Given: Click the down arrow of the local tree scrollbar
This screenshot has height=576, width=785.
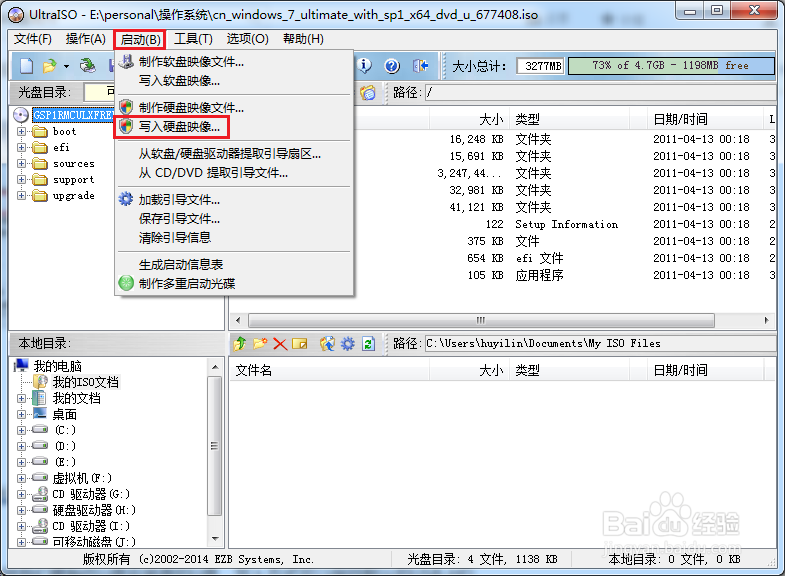Looking at the screenshot, I should coord(215,539).
